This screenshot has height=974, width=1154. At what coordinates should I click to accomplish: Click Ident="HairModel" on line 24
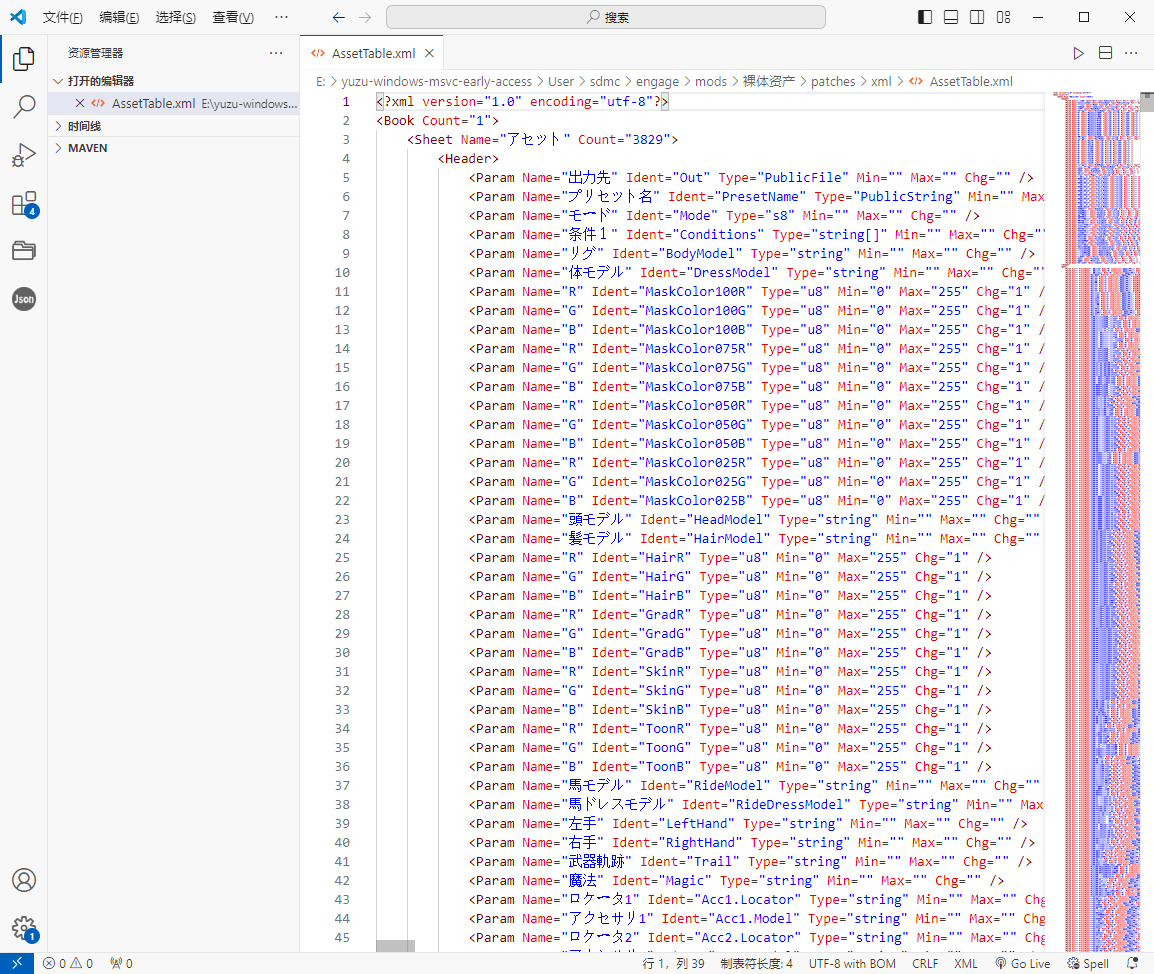pos(705,538)
